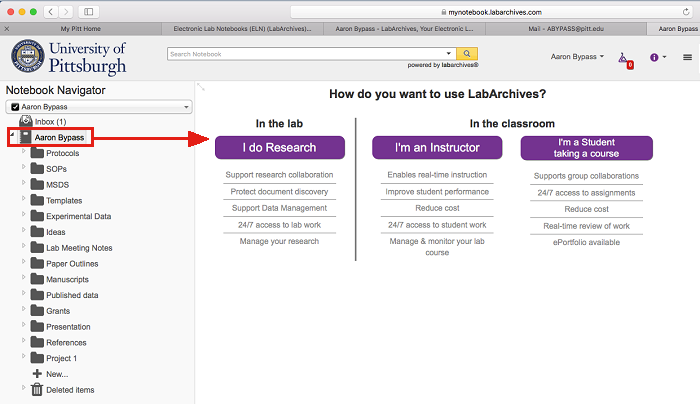700x404 pixels.
Task: Expand the Project 1 folder
Action: (24, 356)
